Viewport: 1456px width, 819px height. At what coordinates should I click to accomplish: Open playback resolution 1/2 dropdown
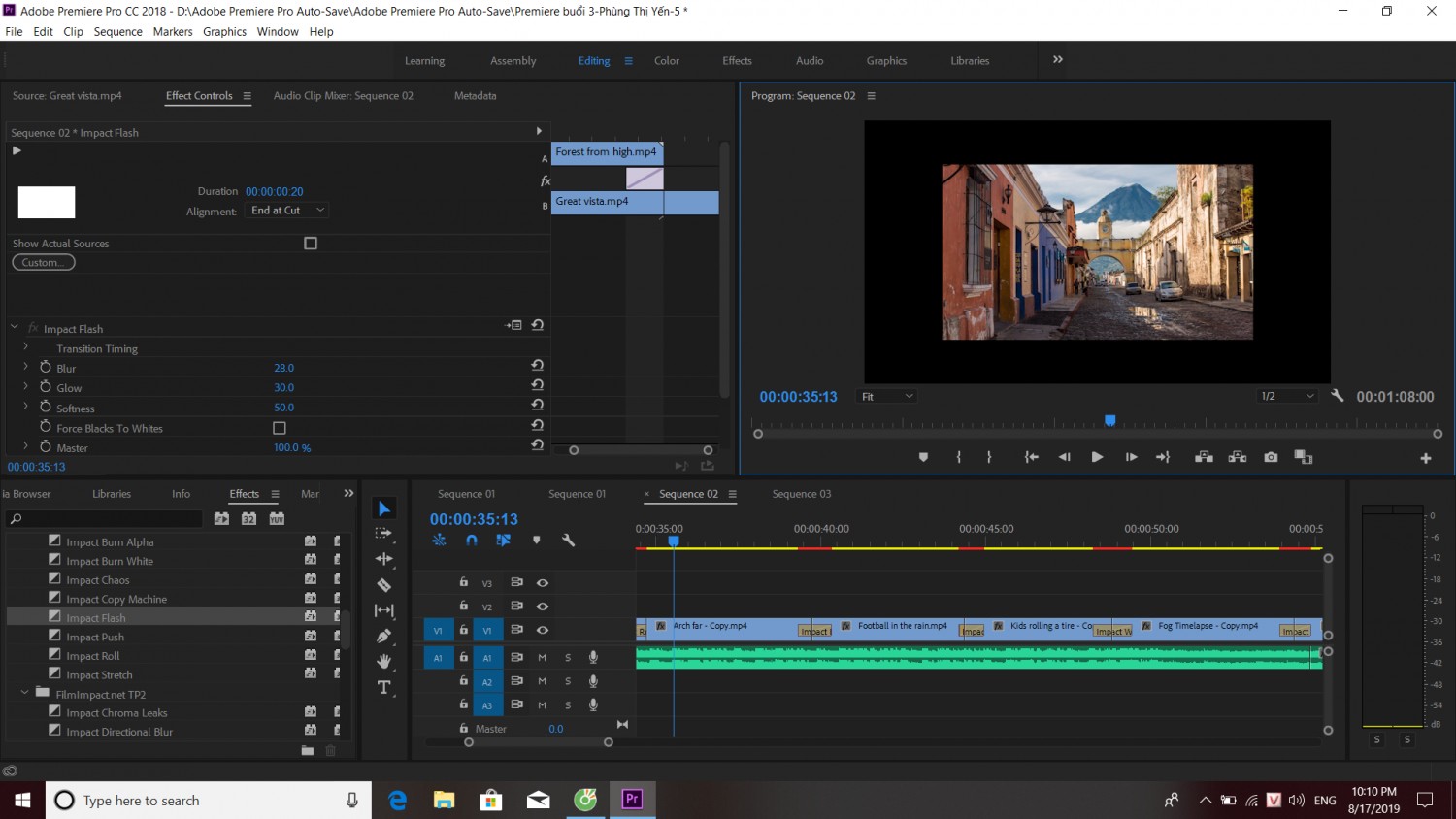point(1287,396)
